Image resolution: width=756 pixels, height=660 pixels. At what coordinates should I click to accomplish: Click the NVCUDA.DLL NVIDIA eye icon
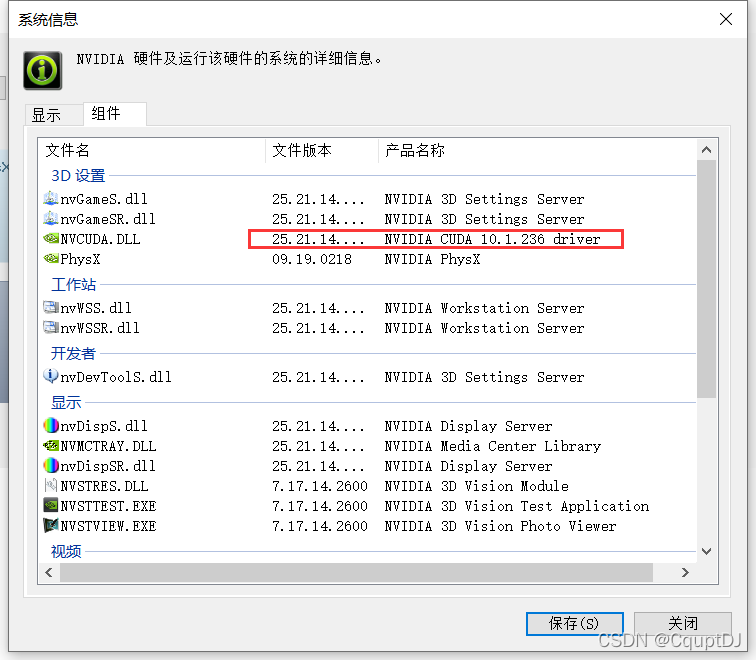[51, 238]
